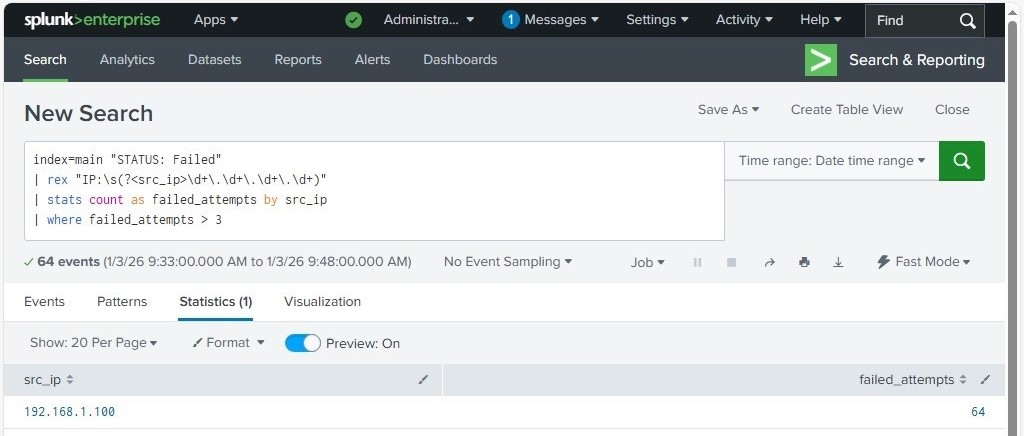The height and width of the screenshot is (436, 1024).
Task: Open the Format options dropdown
Action: 228,343
